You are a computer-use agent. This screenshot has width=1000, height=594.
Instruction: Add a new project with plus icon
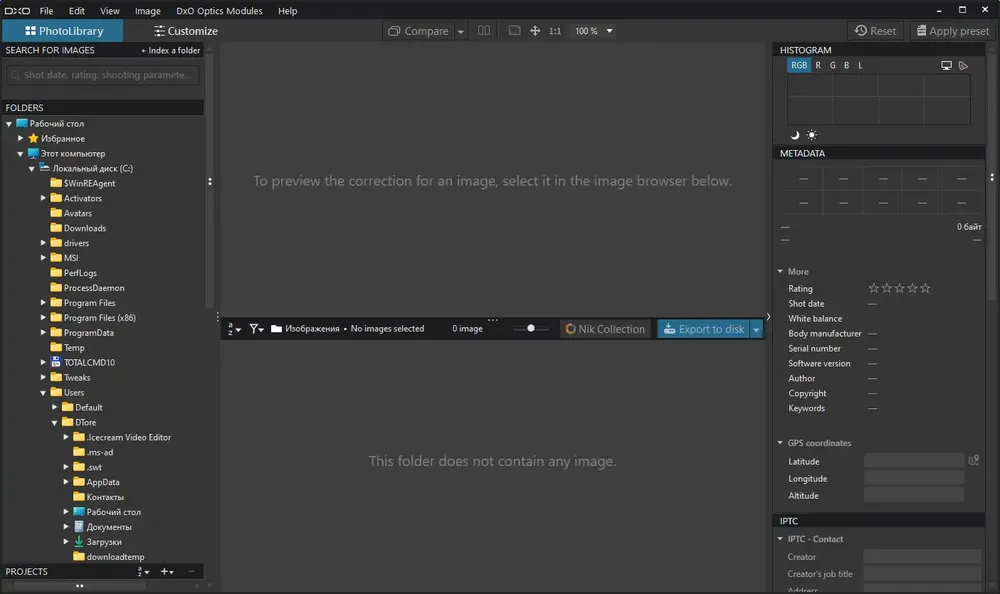click(x=166, y=572)
